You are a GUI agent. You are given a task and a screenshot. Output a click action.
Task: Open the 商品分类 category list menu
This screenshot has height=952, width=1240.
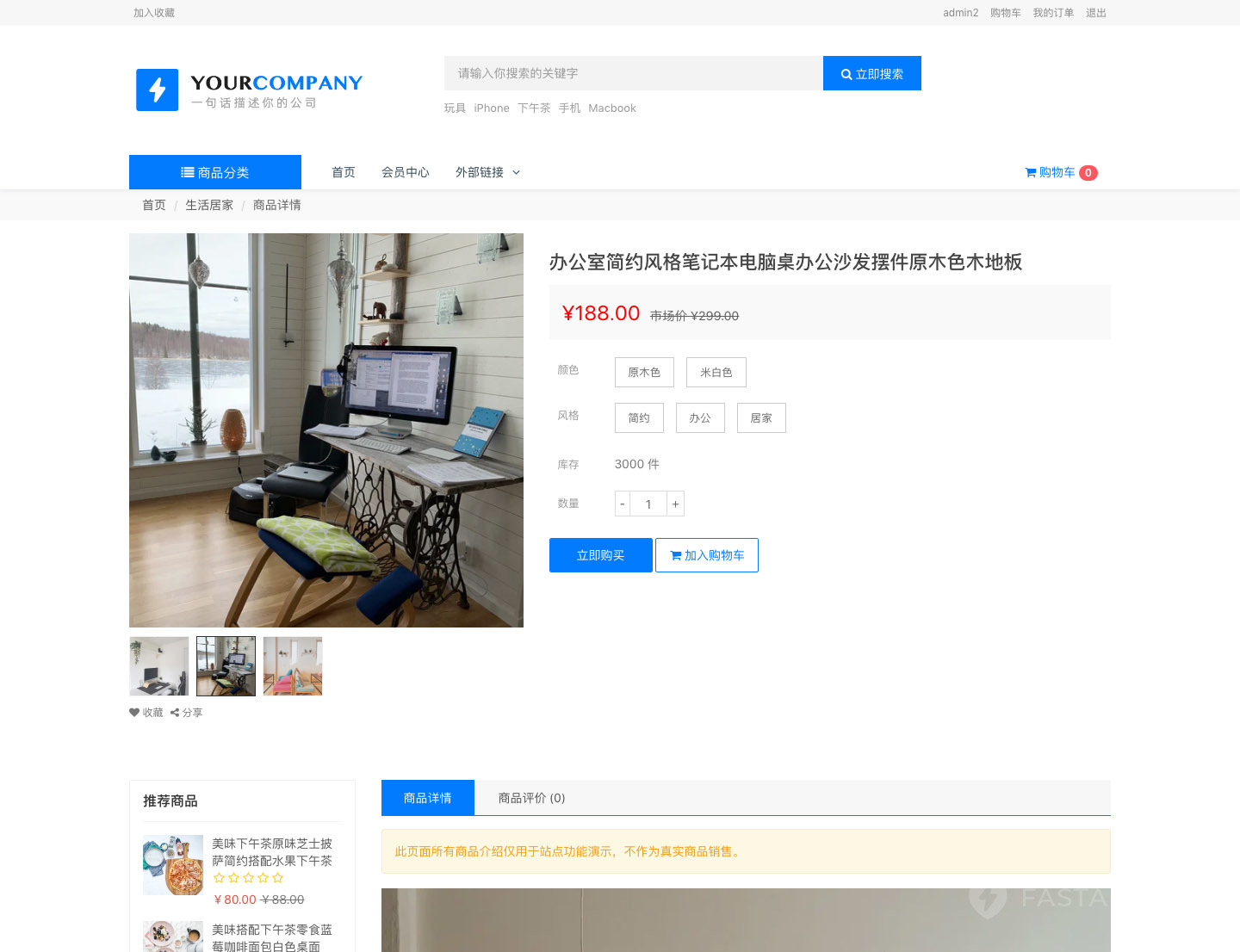(x=215, y=172)
